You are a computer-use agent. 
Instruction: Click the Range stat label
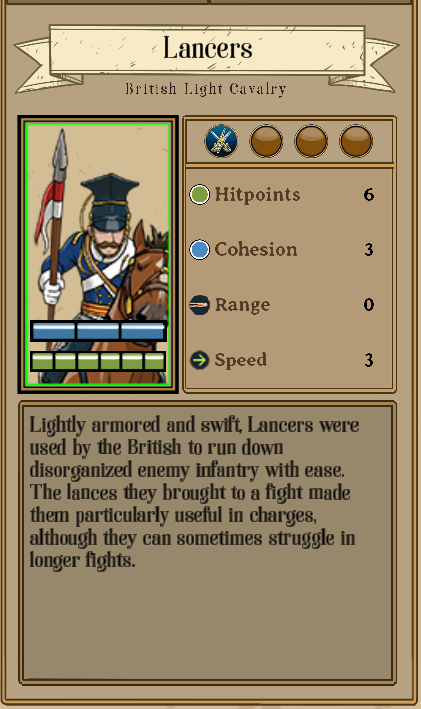pyautogui.click(x=242, y=305)
